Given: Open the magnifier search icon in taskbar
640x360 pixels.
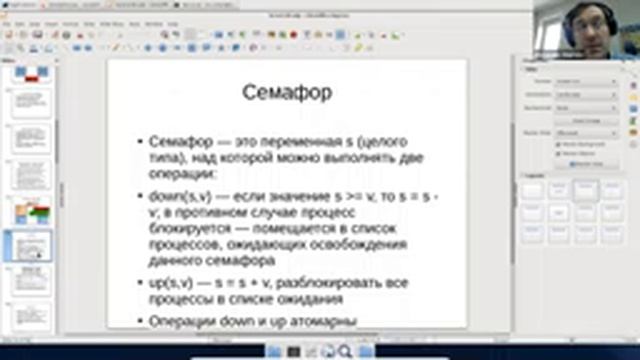Looking at the screenshot, I should click(x=345, y=351).
